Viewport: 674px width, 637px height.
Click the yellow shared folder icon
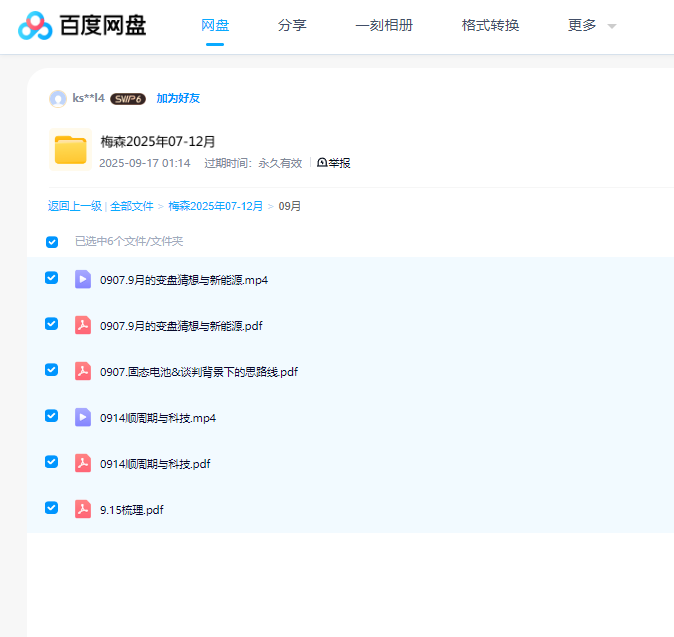(x=70, y=150)
